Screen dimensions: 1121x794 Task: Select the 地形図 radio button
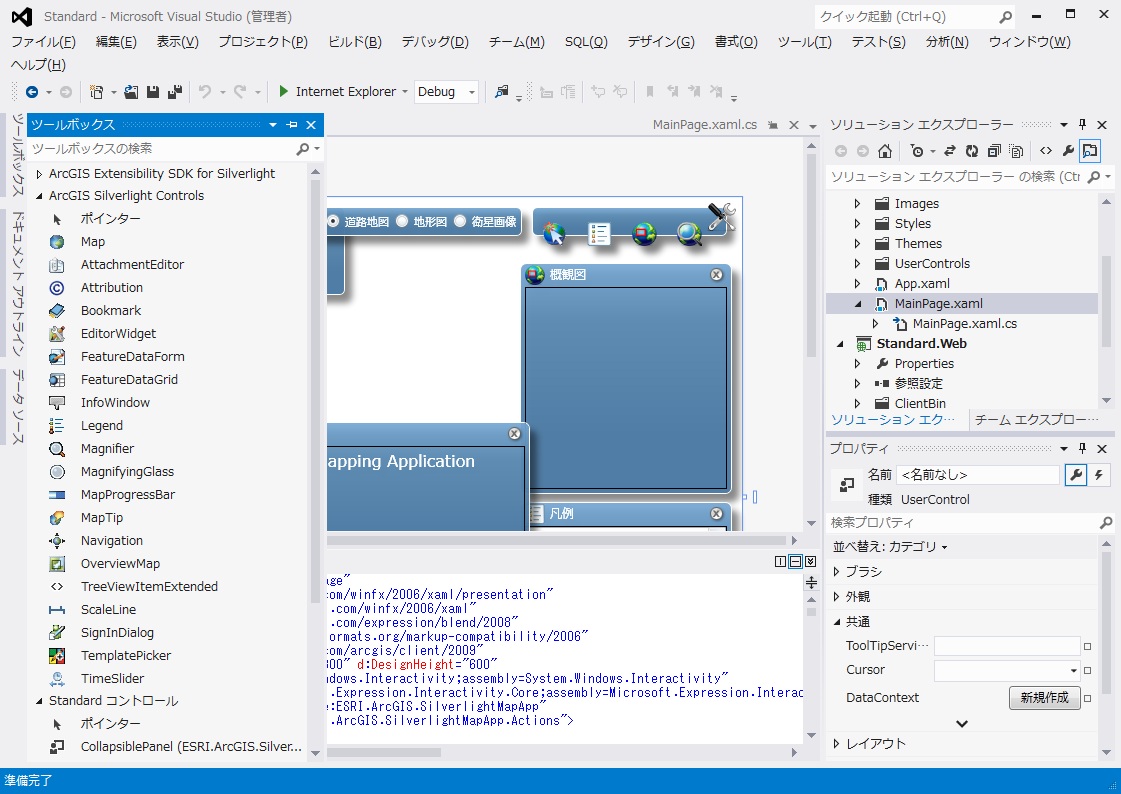(x=402, y=222)
